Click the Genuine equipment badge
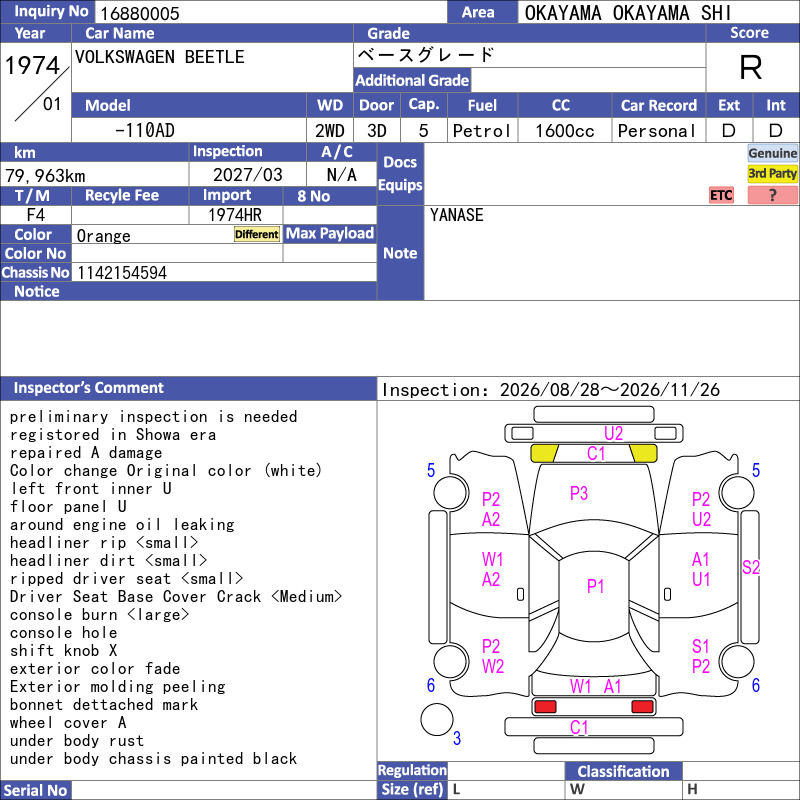Screen dimensions: 800x800 point(772,153)
